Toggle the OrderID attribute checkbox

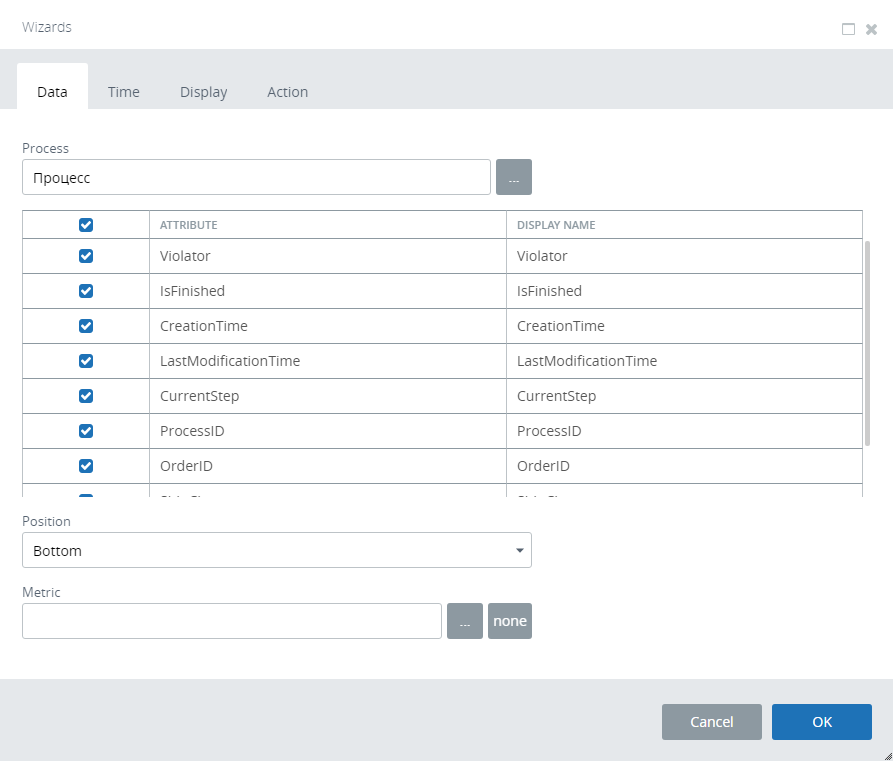[86, 466]
